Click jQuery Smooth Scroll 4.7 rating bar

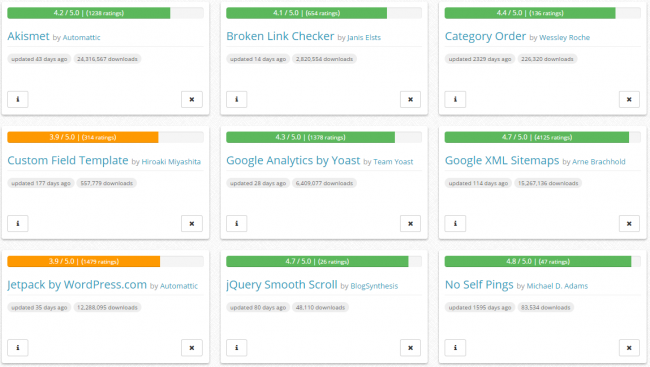(x=324, y=261)
